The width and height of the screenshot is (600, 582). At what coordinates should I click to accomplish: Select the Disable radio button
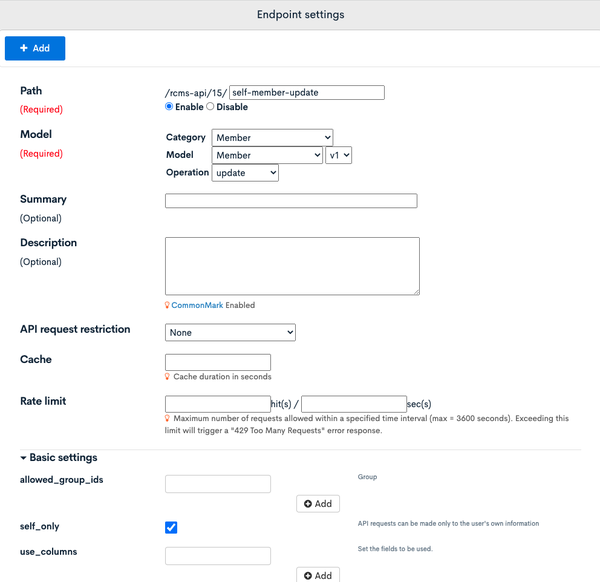coord(210,106)
